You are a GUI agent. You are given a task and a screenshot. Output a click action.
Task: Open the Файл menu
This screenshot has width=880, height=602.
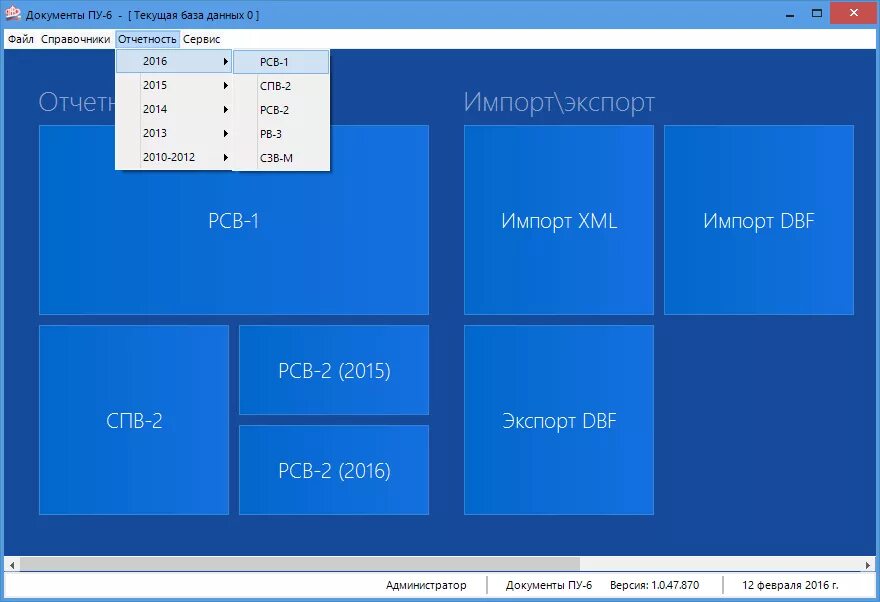[21, 39]
